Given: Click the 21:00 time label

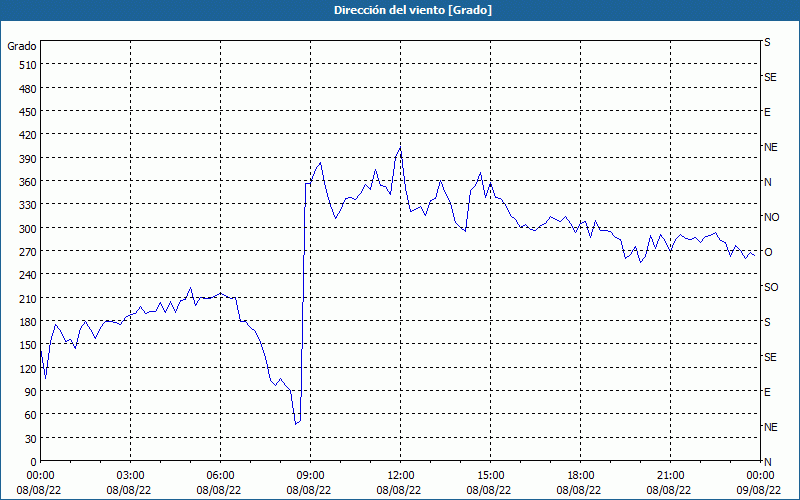Looking at the screenshot, I should (670, 476).
